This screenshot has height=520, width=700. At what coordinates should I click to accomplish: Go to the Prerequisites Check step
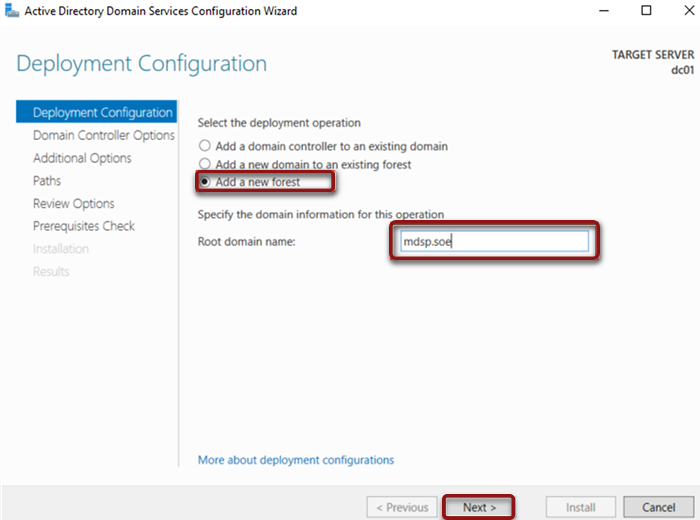[x=84, y=226]
